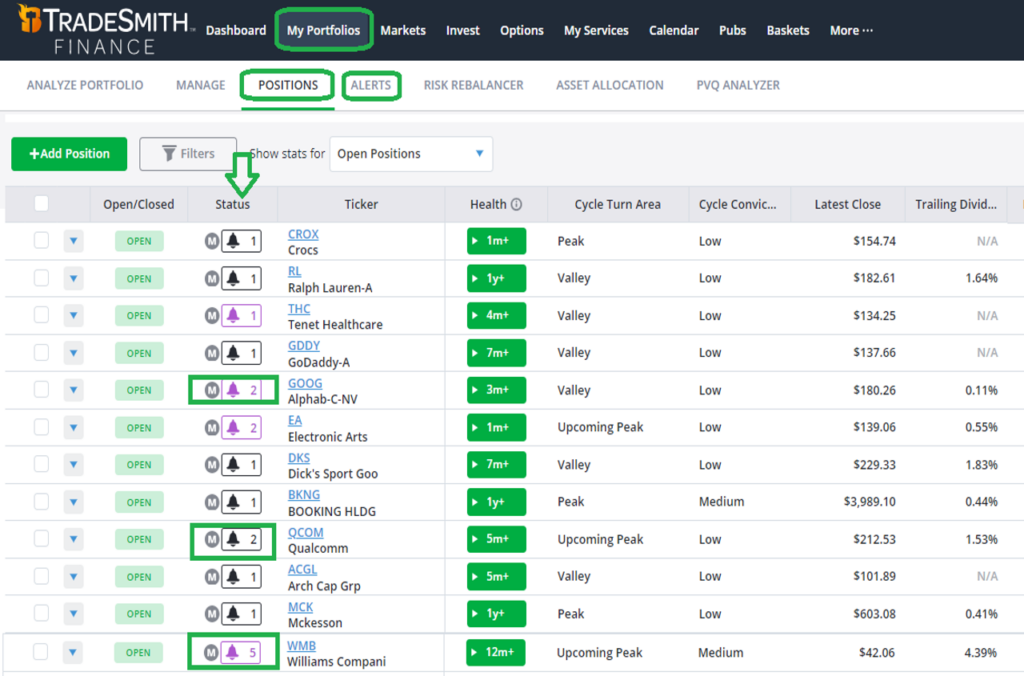Open the More menu in top navigation
1024x676 pixels.
point(851,30)
